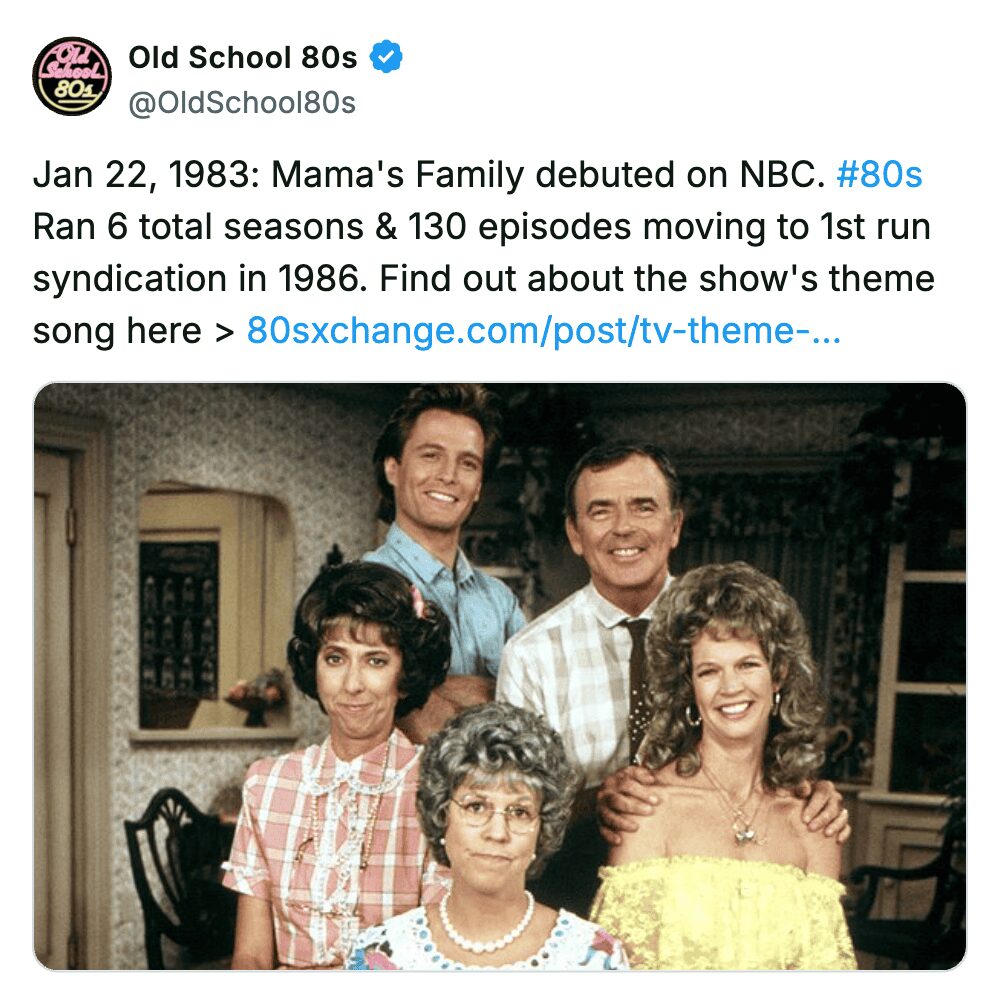This screenshot has width=996, height=1002.
Task: Open the Old School 80s profile avatar
Action: tap(71, 75)
